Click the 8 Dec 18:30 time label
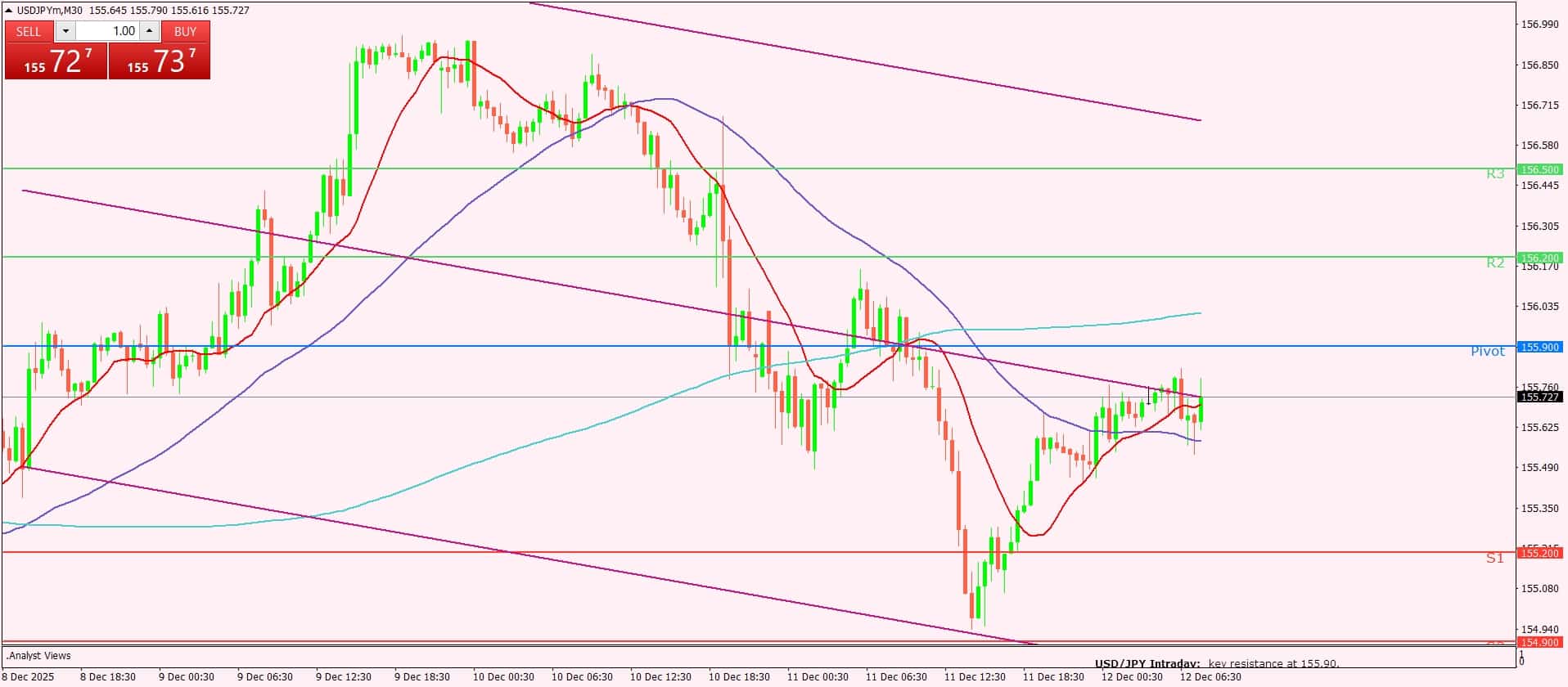1568x687 pixels. point(108,676)
